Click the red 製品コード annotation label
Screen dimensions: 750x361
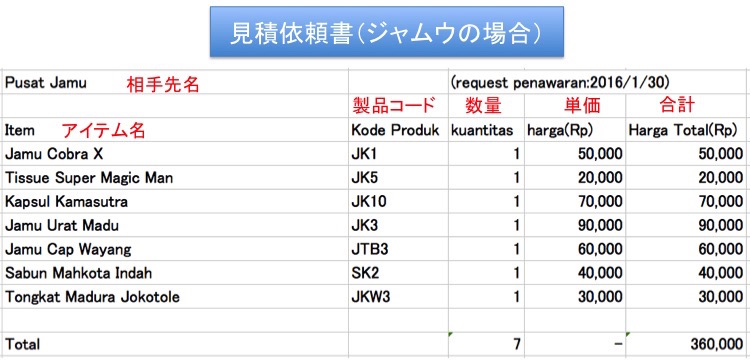click(x=394, y=106)
